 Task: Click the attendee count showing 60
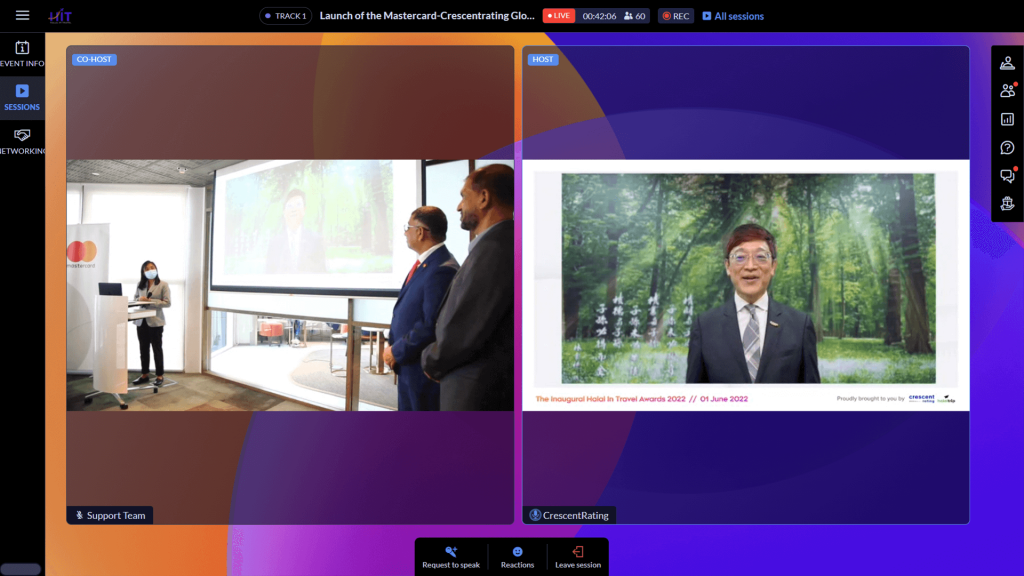635,16
